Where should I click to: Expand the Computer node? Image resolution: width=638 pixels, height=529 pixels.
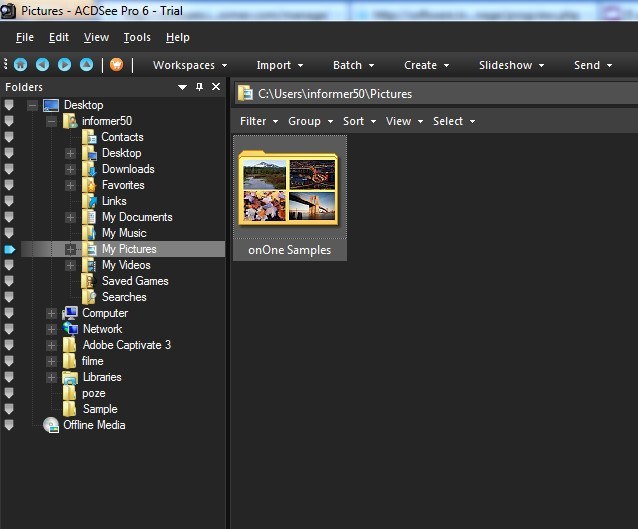[51, 313]
